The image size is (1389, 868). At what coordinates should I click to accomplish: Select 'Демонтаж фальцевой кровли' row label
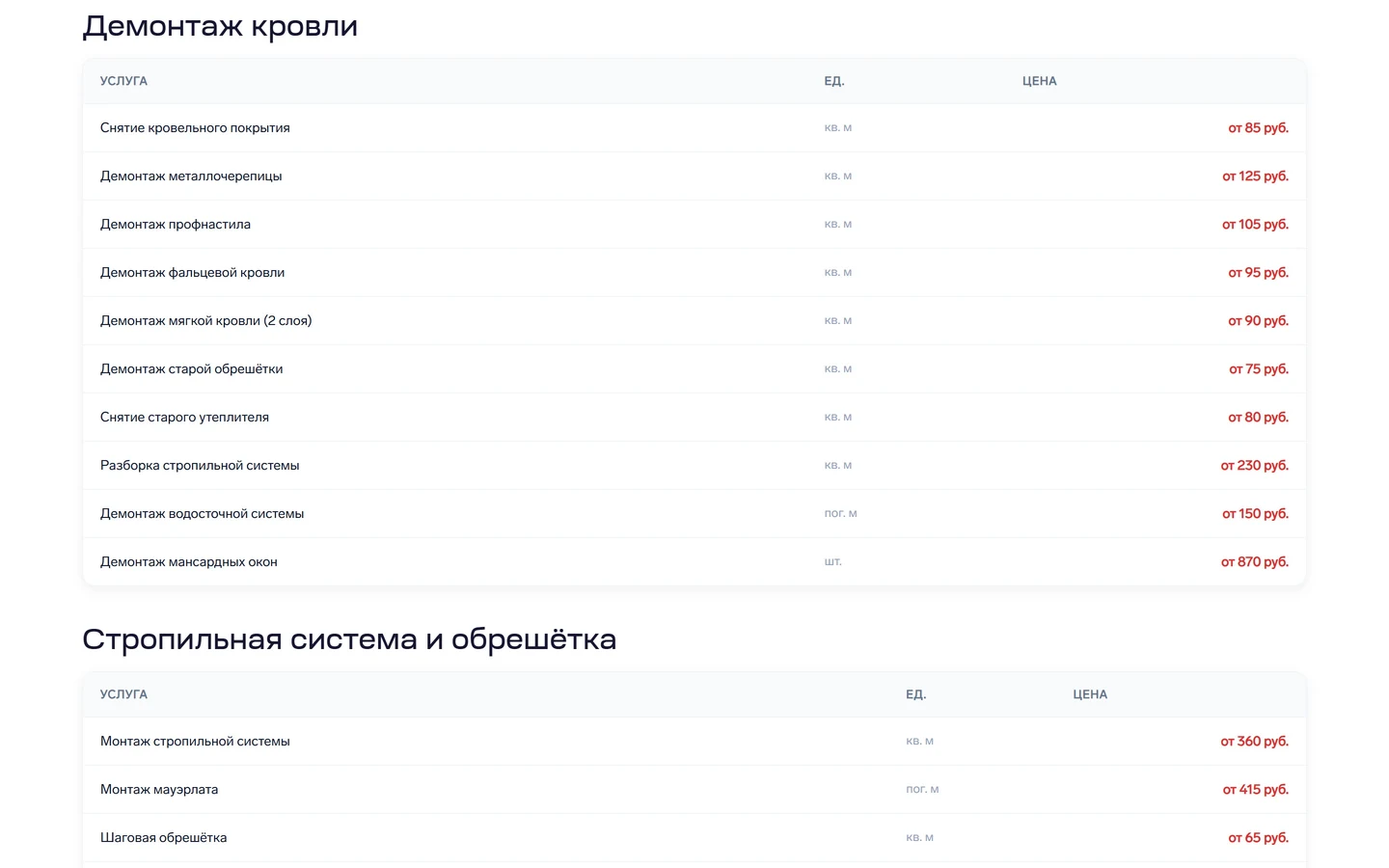(192, 272)
